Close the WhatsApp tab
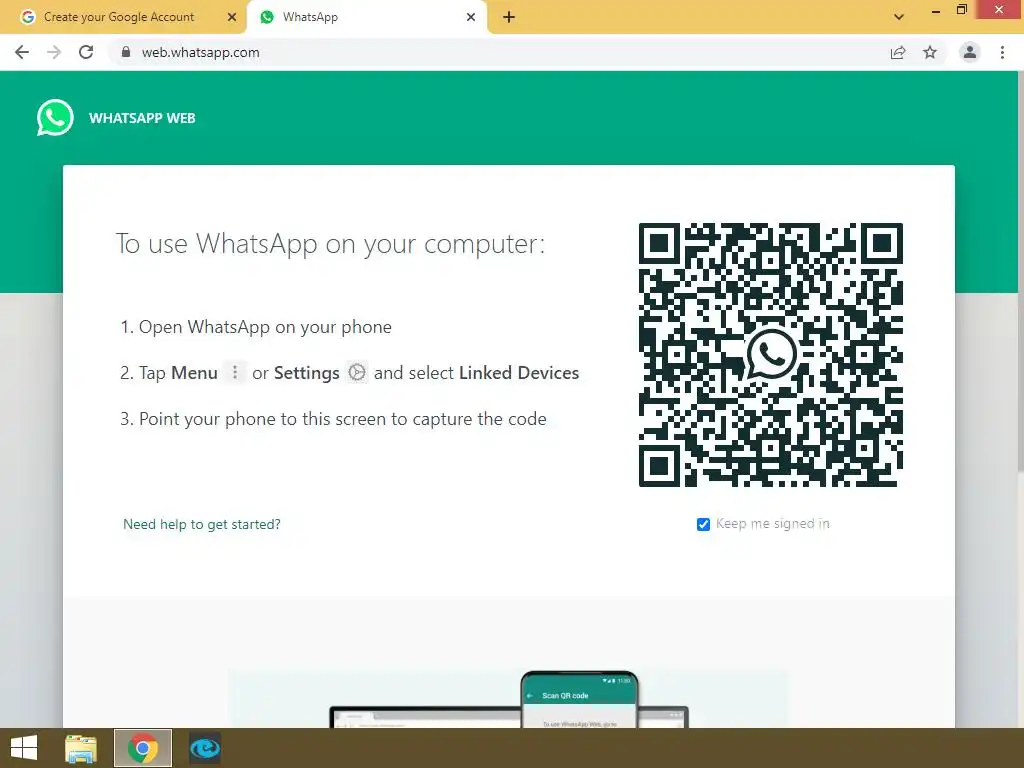Viewport: 1024px width, 768px height. point(471,17)
